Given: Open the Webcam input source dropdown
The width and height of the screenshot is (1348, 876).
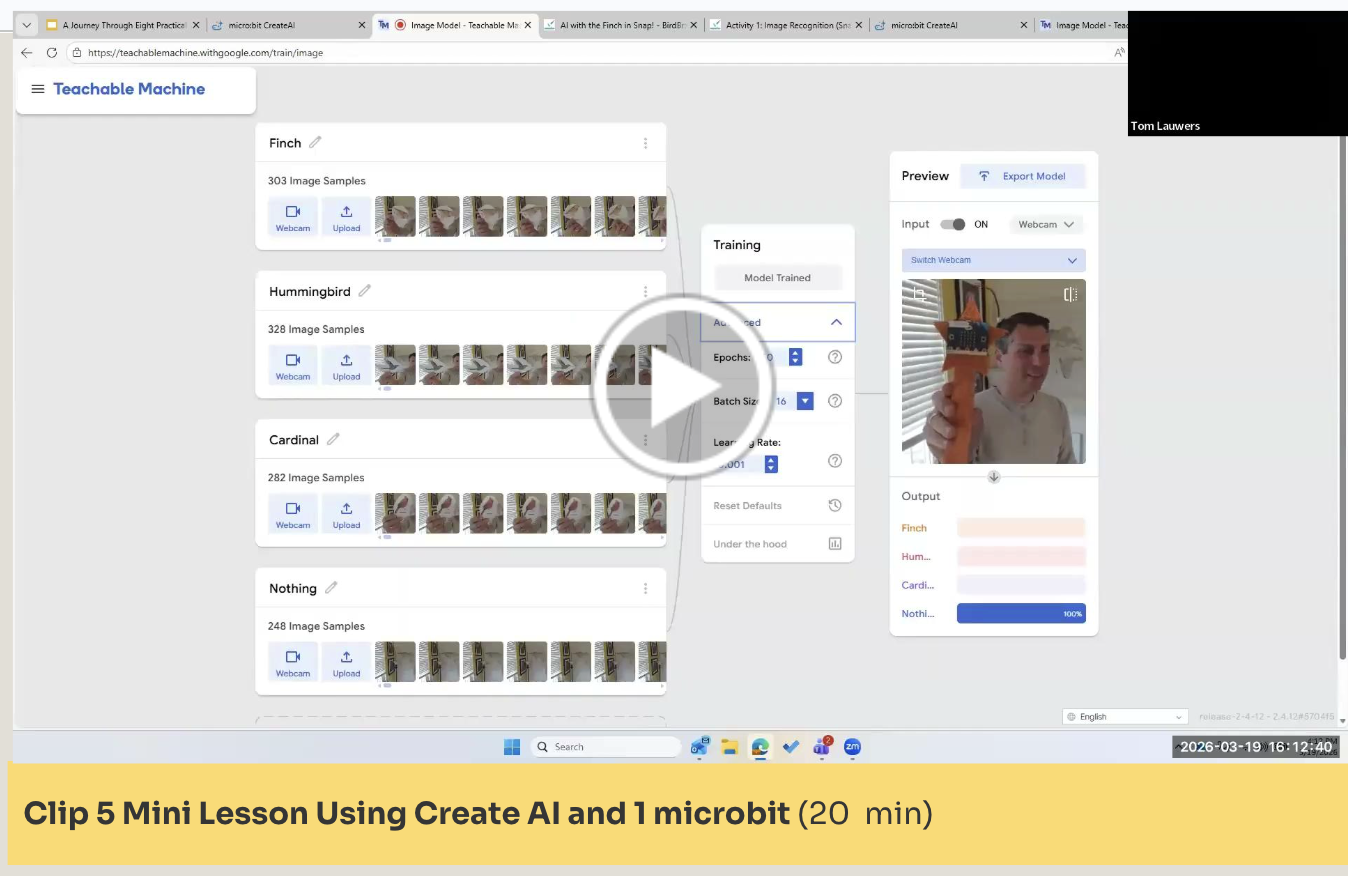Looking at the screenshot, I should pyautogui.click(x=1046, y=225).
